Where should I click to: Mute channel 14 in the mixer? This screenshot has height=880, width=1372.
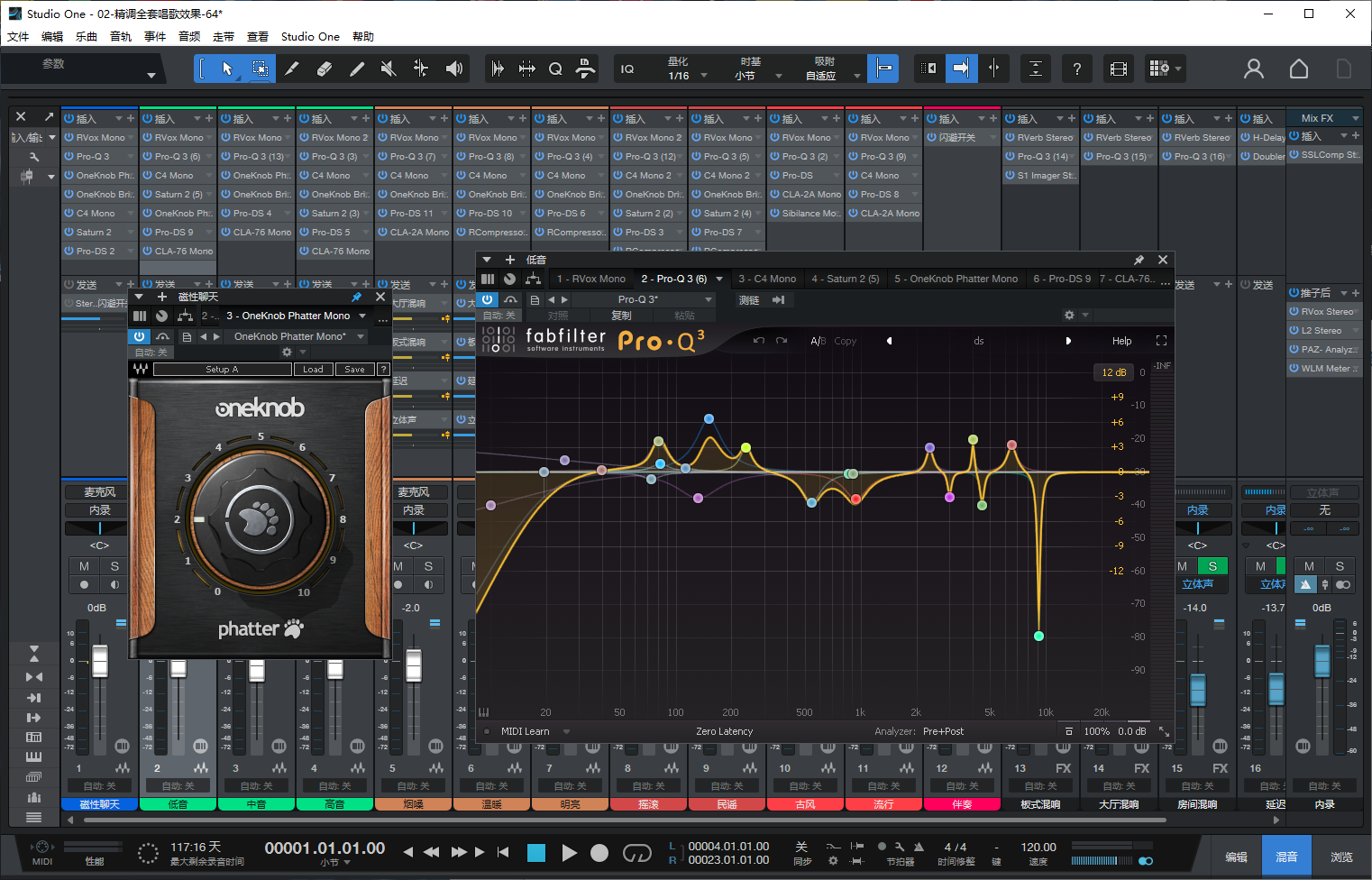1102,566
